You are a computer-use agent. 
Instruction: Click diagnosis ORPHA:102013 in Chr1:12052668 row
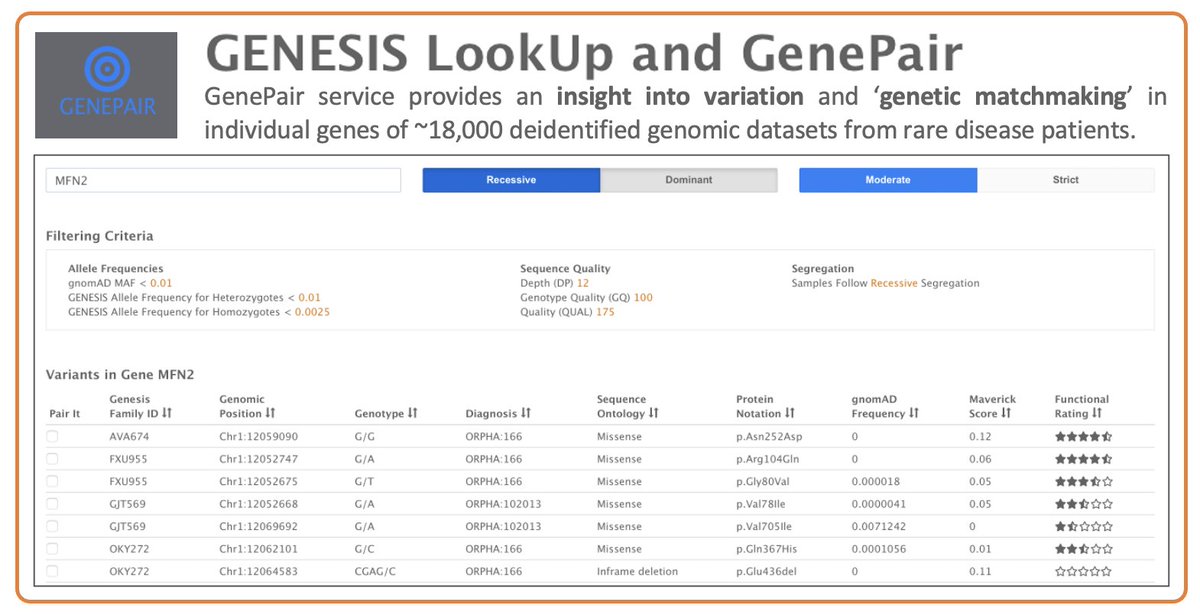tap(503, 504)
